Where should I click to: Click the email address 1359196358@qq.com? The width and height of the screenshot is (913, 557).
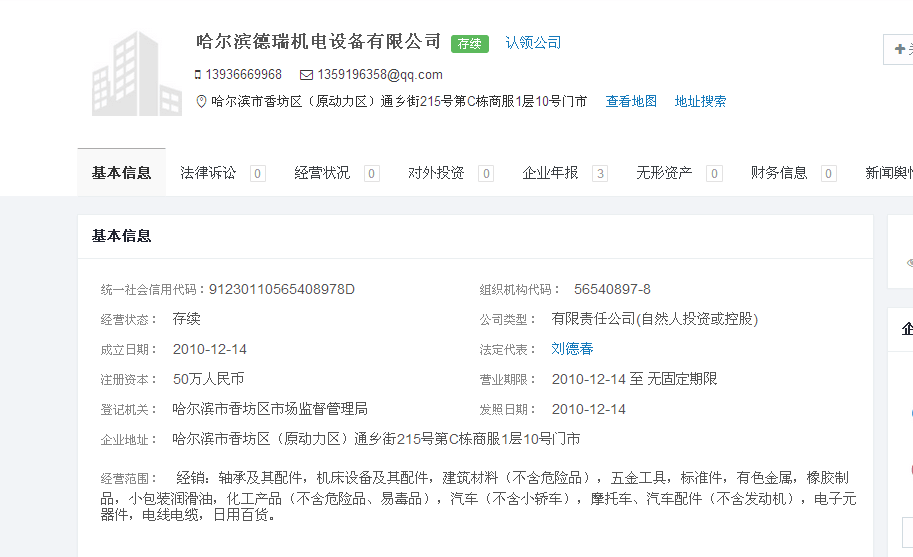[x=380, y=75]
